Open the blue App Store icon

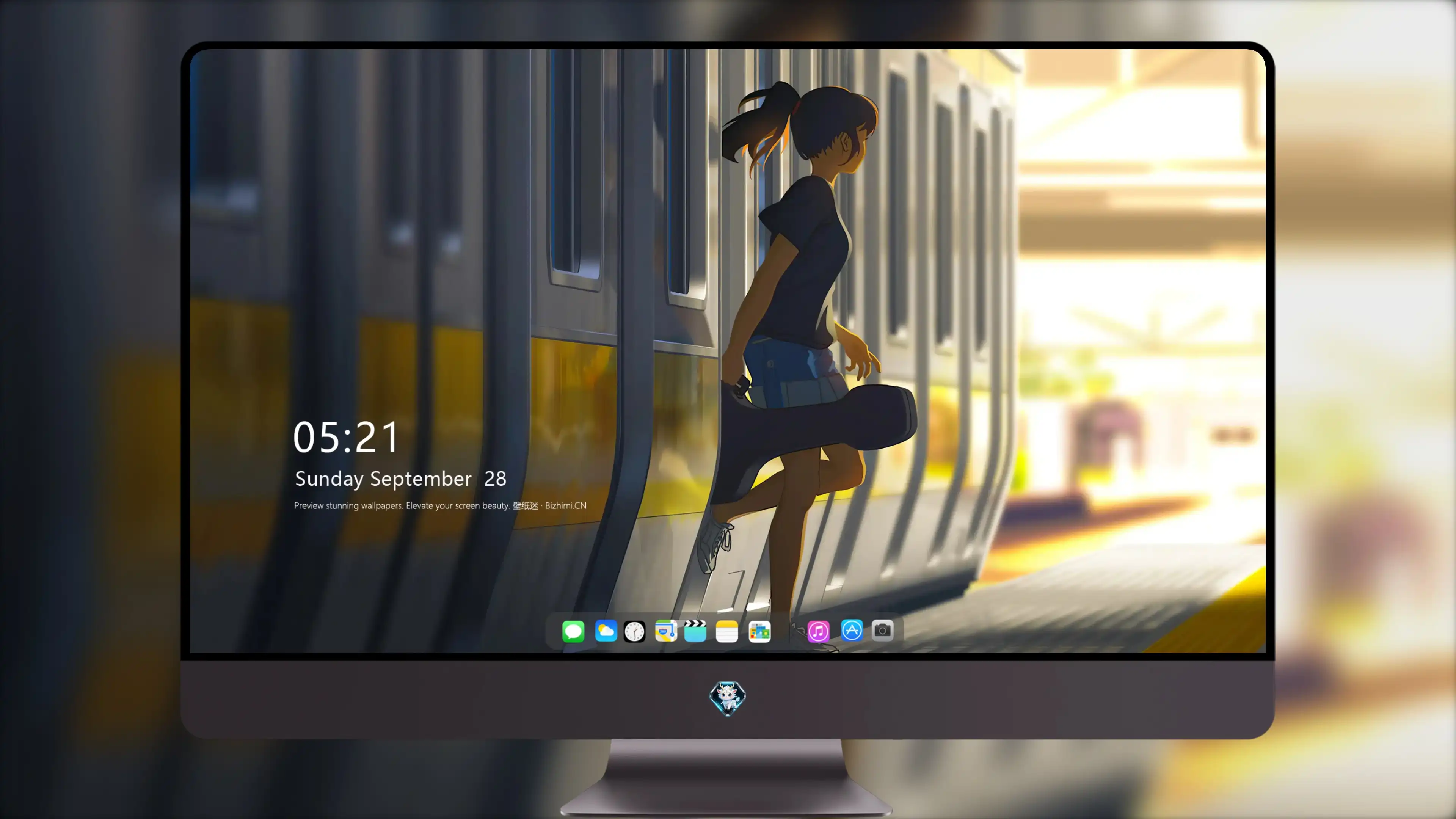pos(852,630)
